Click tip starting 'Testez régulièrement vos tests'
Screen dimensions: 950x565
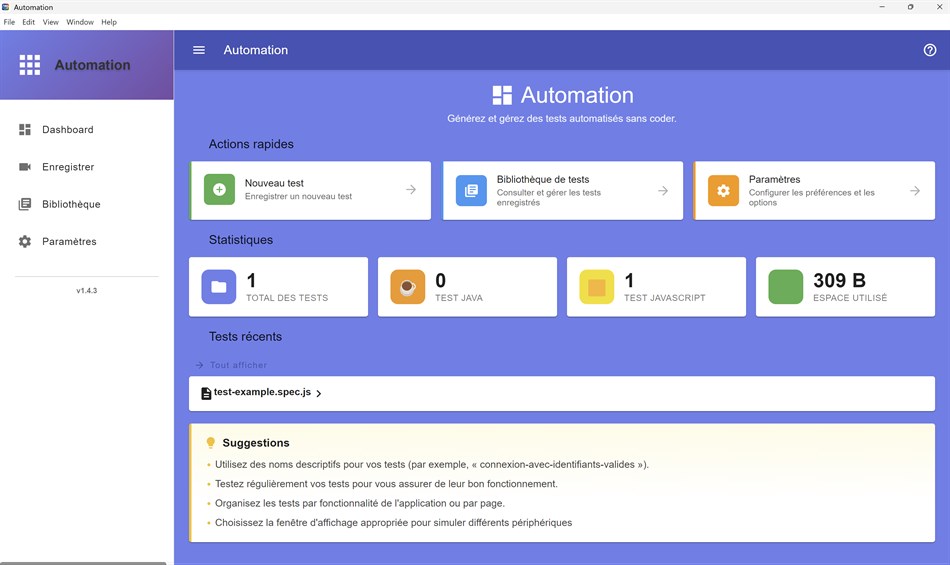pos(386,484)
